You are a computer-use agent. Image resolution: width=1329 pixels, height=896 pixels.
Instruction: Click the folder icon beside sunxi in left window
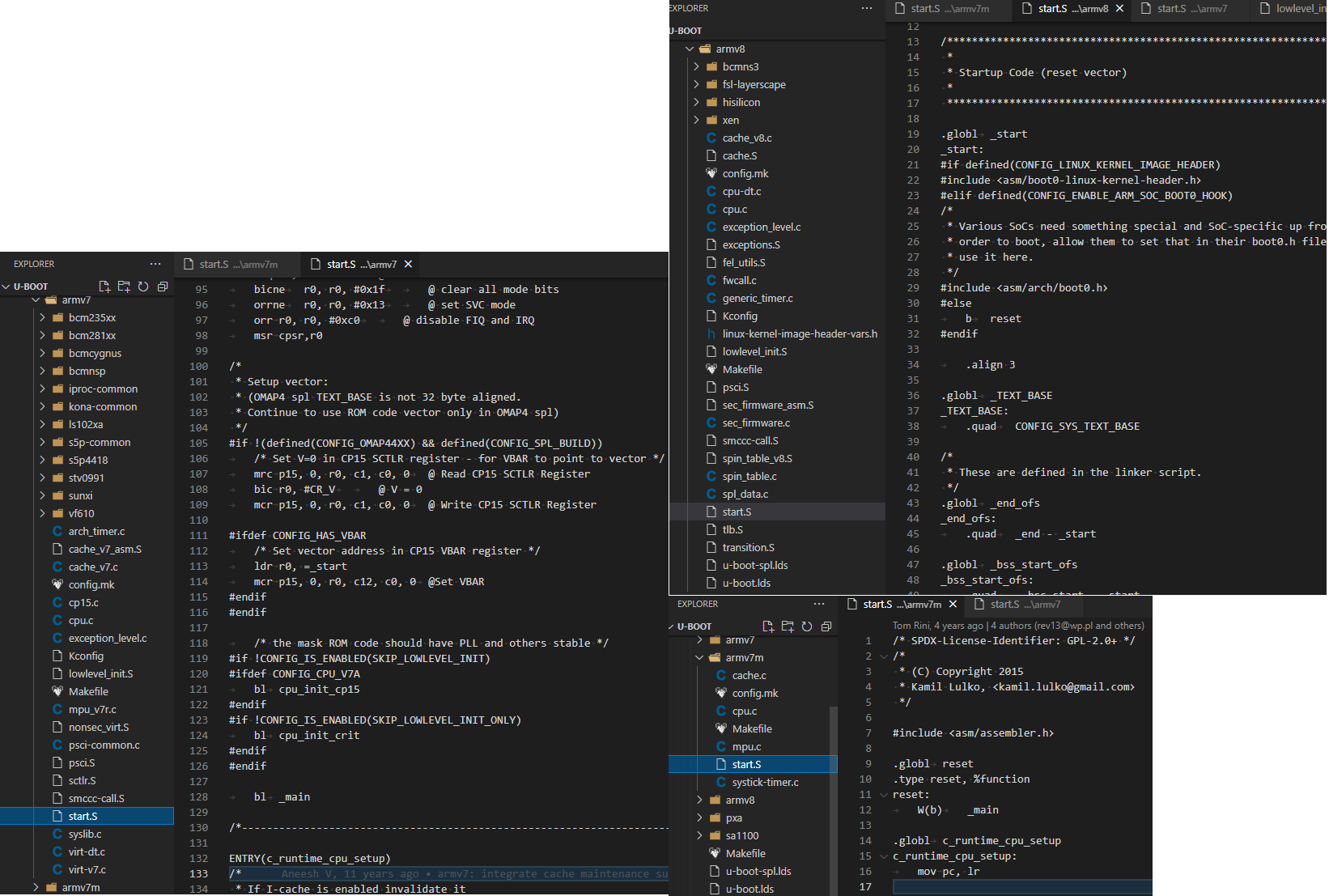(x=57, y=495)
